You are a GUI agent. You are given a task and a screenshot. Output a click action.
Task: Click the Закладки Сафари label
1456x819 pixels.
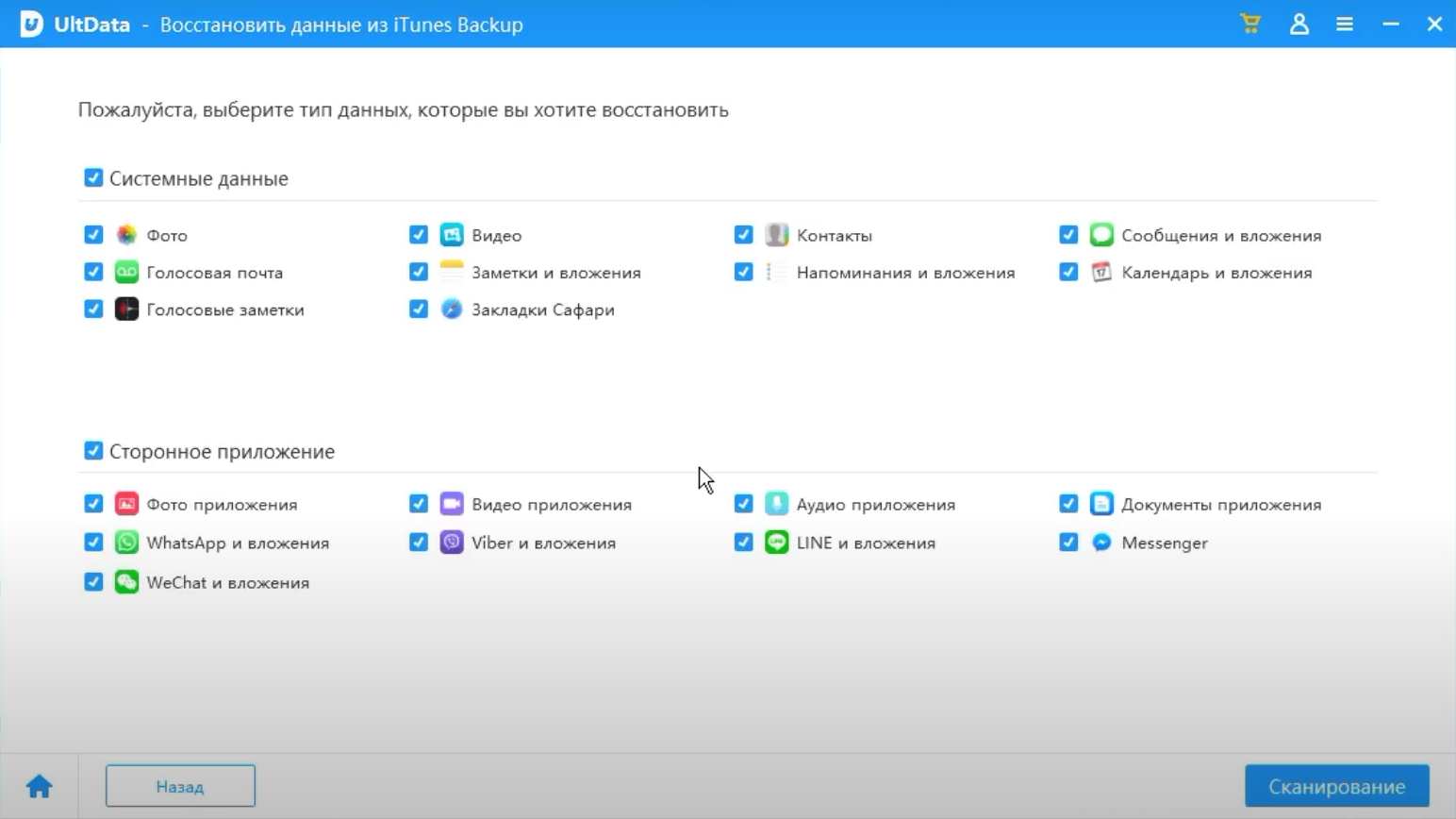point(543,309)
